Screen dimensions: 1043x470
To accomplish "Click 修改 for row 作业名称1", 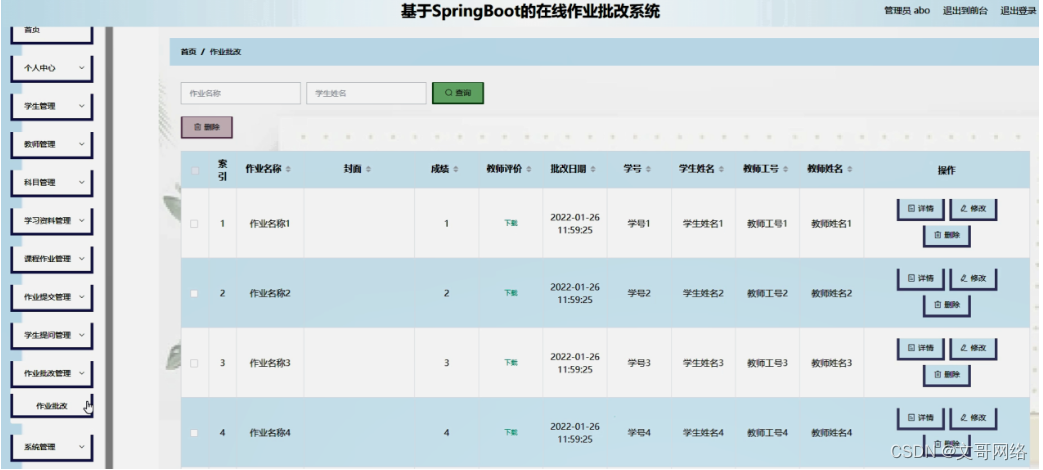I will click(x=973, y=209).
